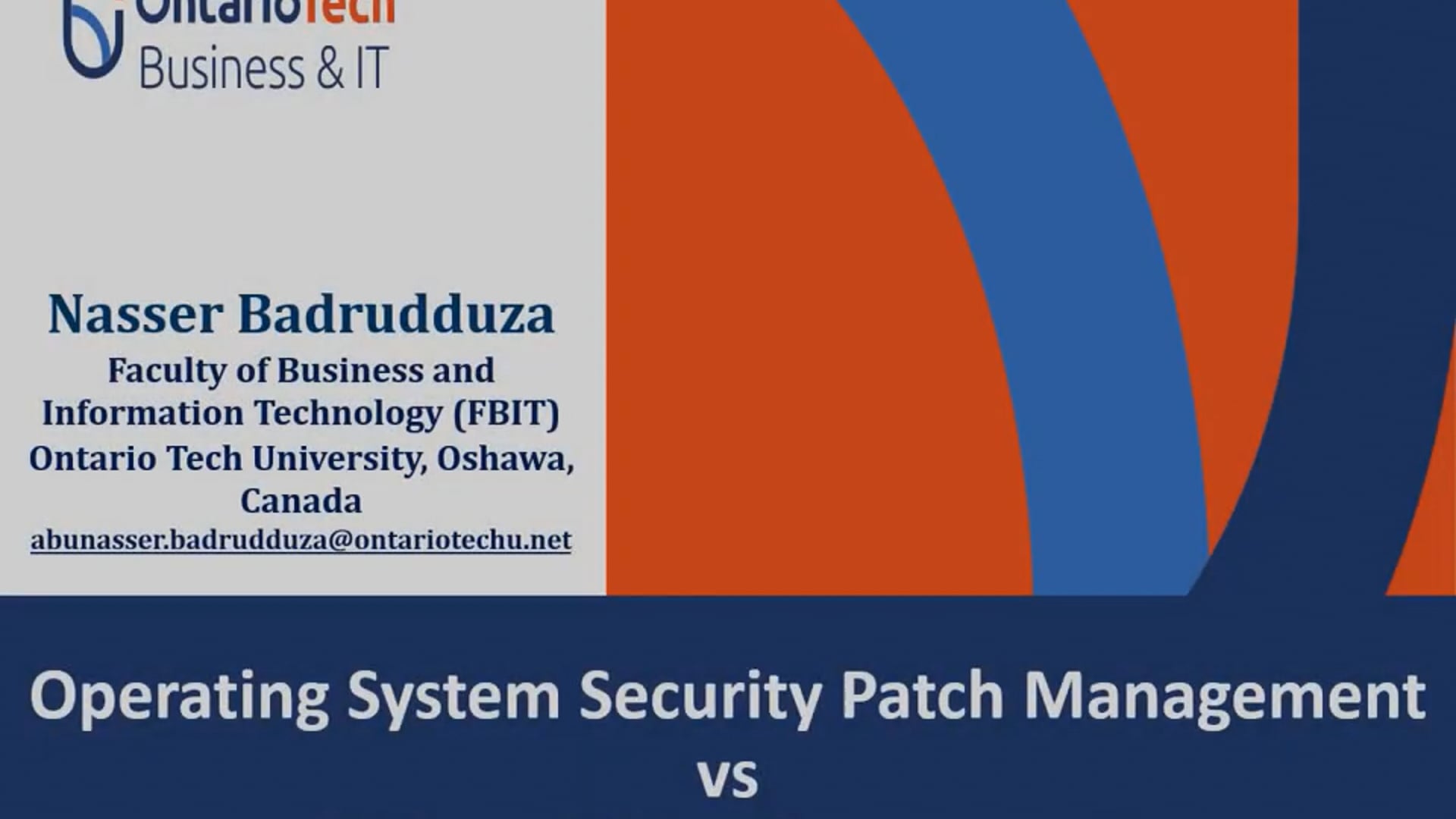Open email link abunasser.badrudduza@ontariotechu.net
Viewport: 1456px width, 819px height.
pyautogui.click(x=300, y=539)
